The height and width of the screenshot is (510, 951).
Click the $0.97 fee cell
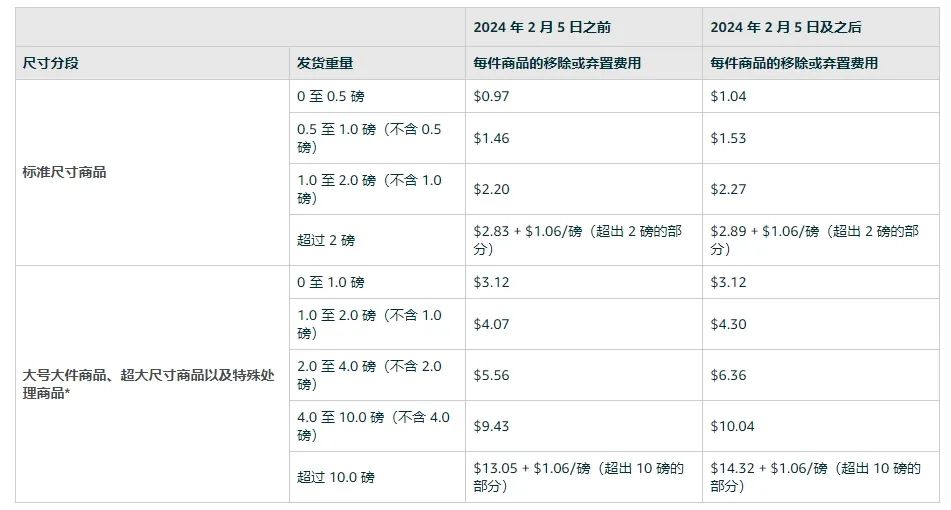[491, 97]
